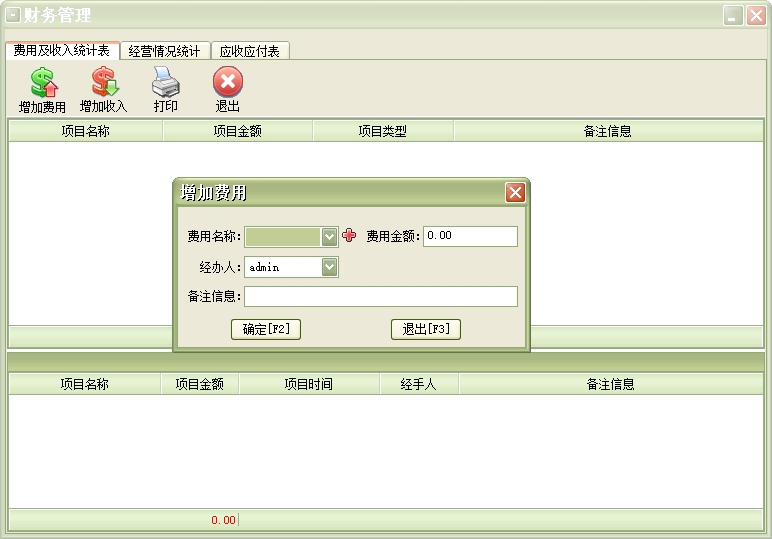Switch to the 经营情况统计 tab
Screen dimensions: 772x539
click(x=165, y=51)
